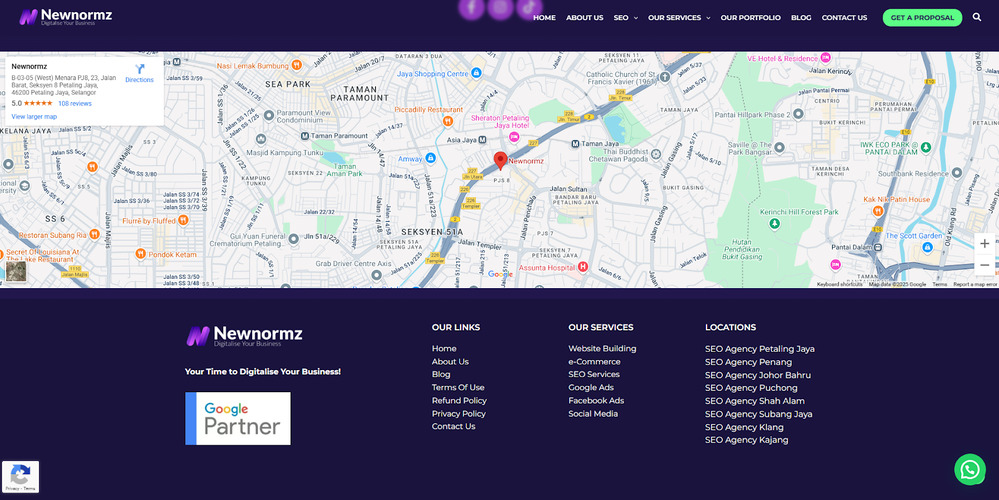Image resolution: width=999 pixels, height=500 pixels.
Task: Open the Facebook Ads service link
Action: coord(596,400)
